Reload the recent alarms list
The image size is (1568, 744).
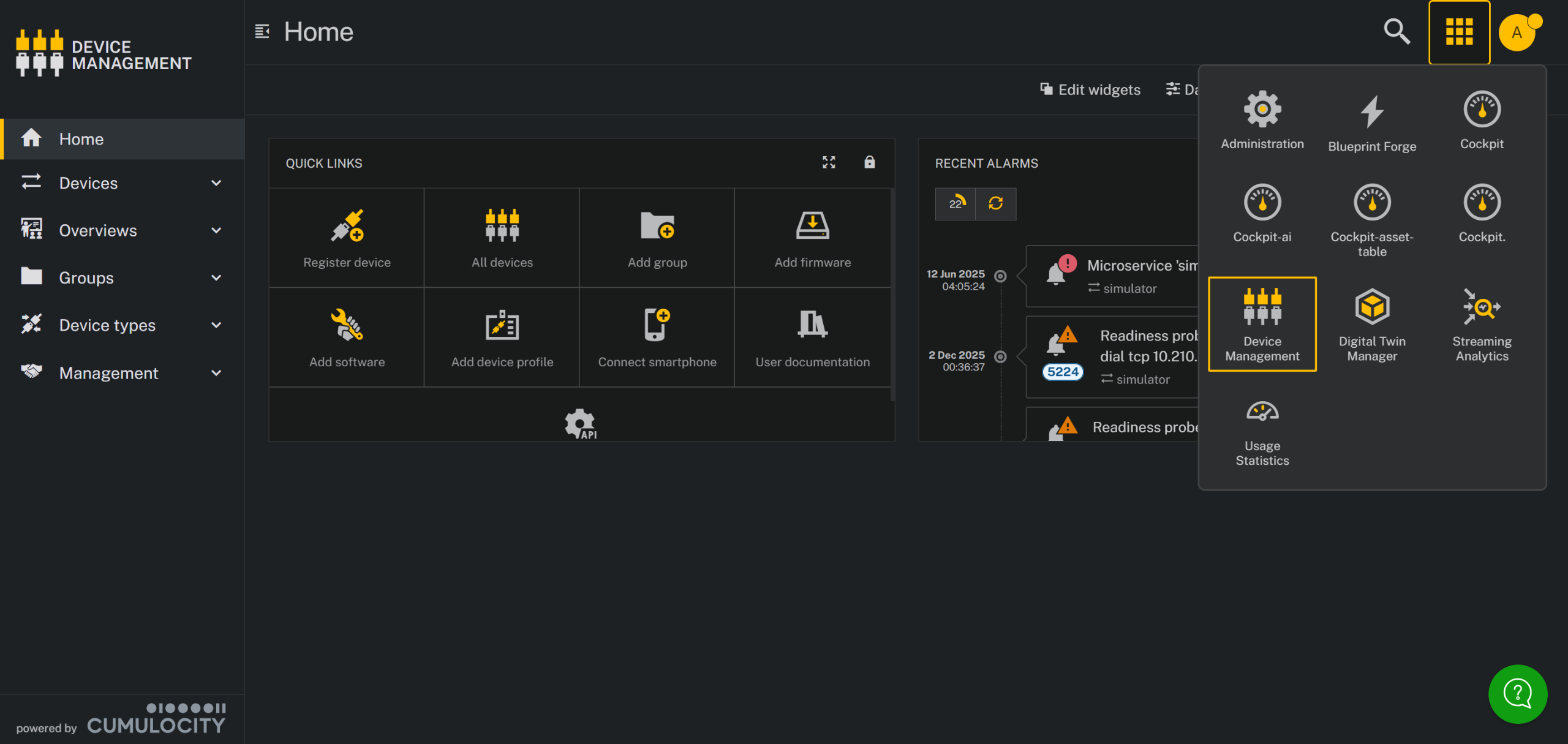[x=995, y=203]
